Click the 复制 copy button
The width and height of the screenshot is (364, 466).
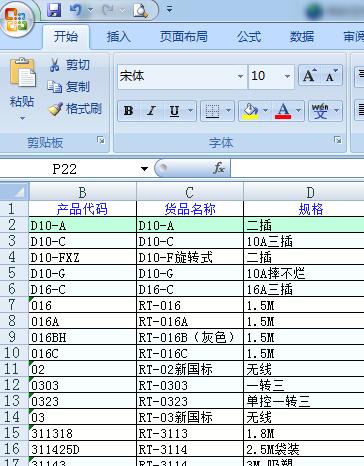coord(69,87)
